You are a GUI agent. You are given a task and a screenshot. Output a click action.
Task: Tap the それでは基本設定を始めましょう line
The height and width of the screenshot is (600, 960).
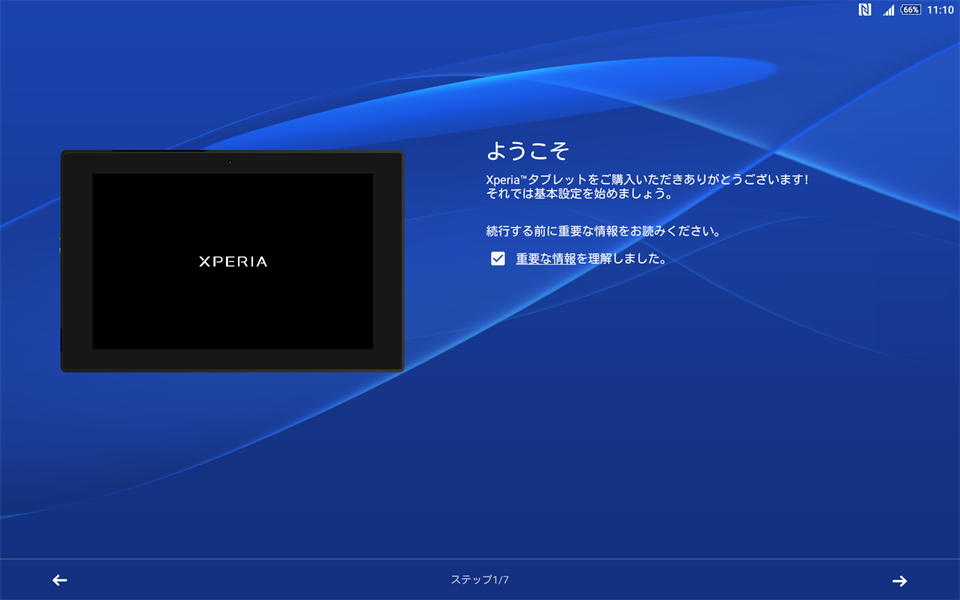[580, 193]
